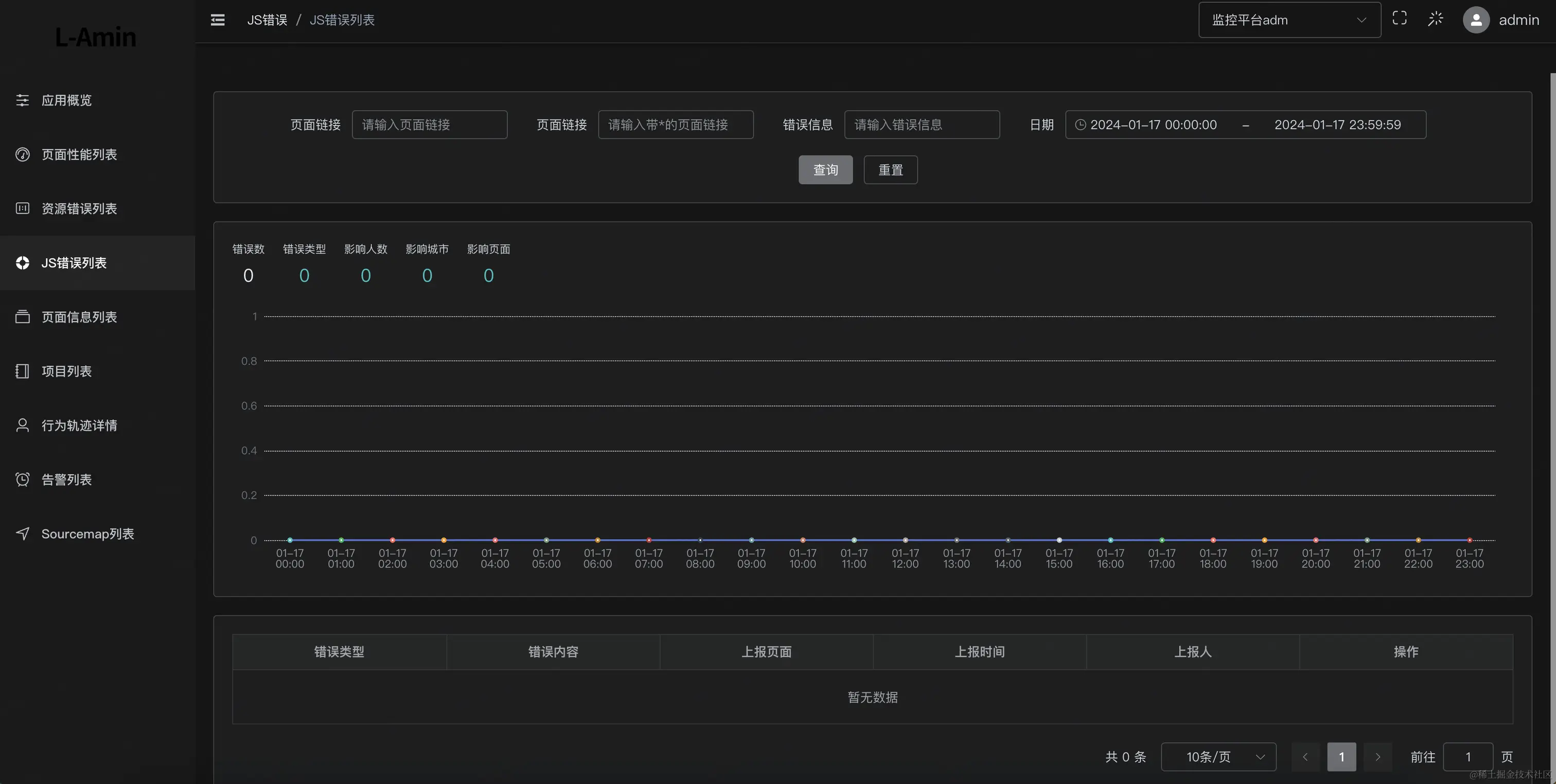This screenshot has height=784, width=1556.
Task: Open 页面信息列表 menu item
Action: pyautogui.click(x=79, y=317)
